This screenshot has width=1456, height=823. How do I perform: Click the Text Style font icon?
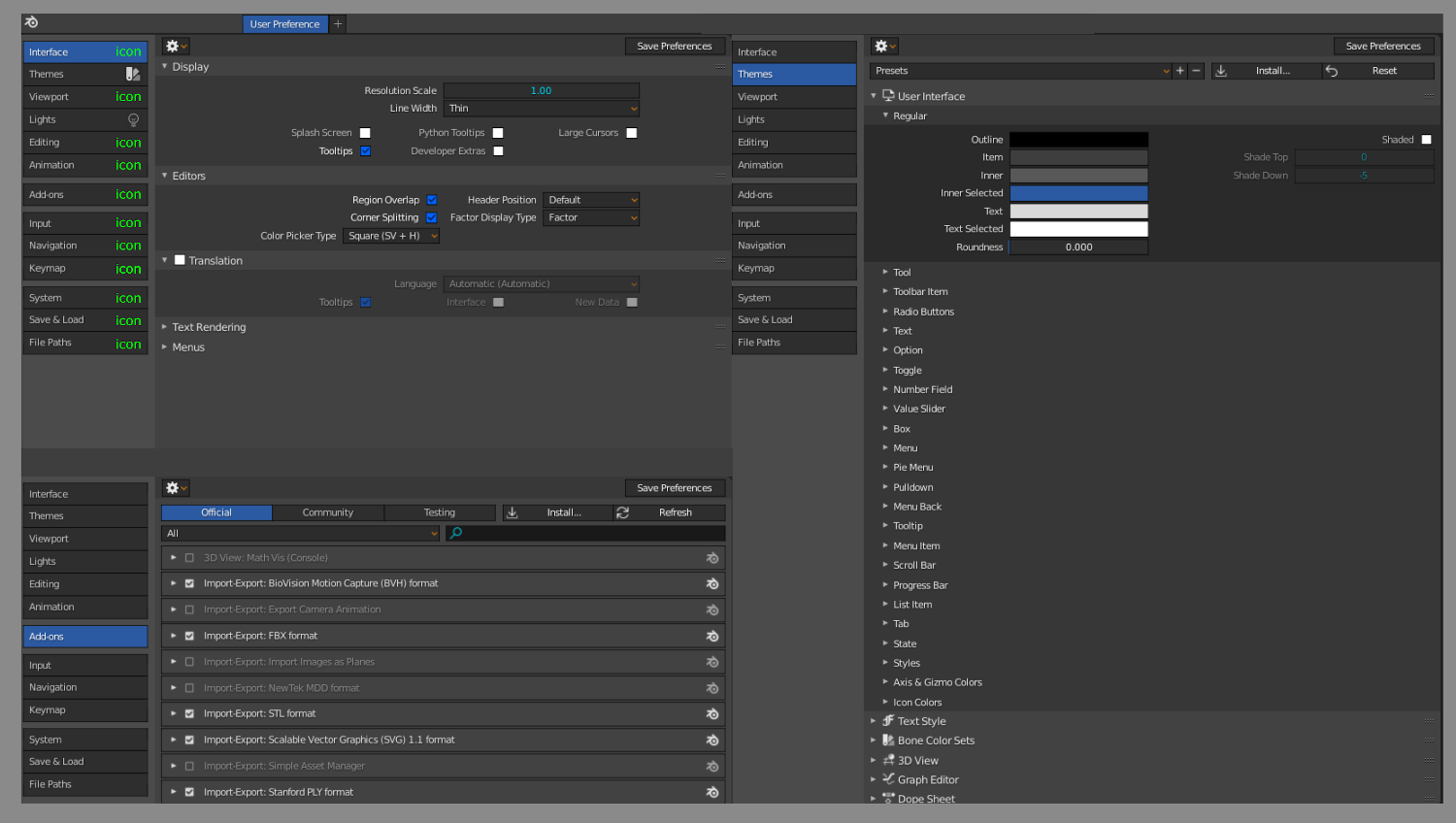click(x=888, y=721)
